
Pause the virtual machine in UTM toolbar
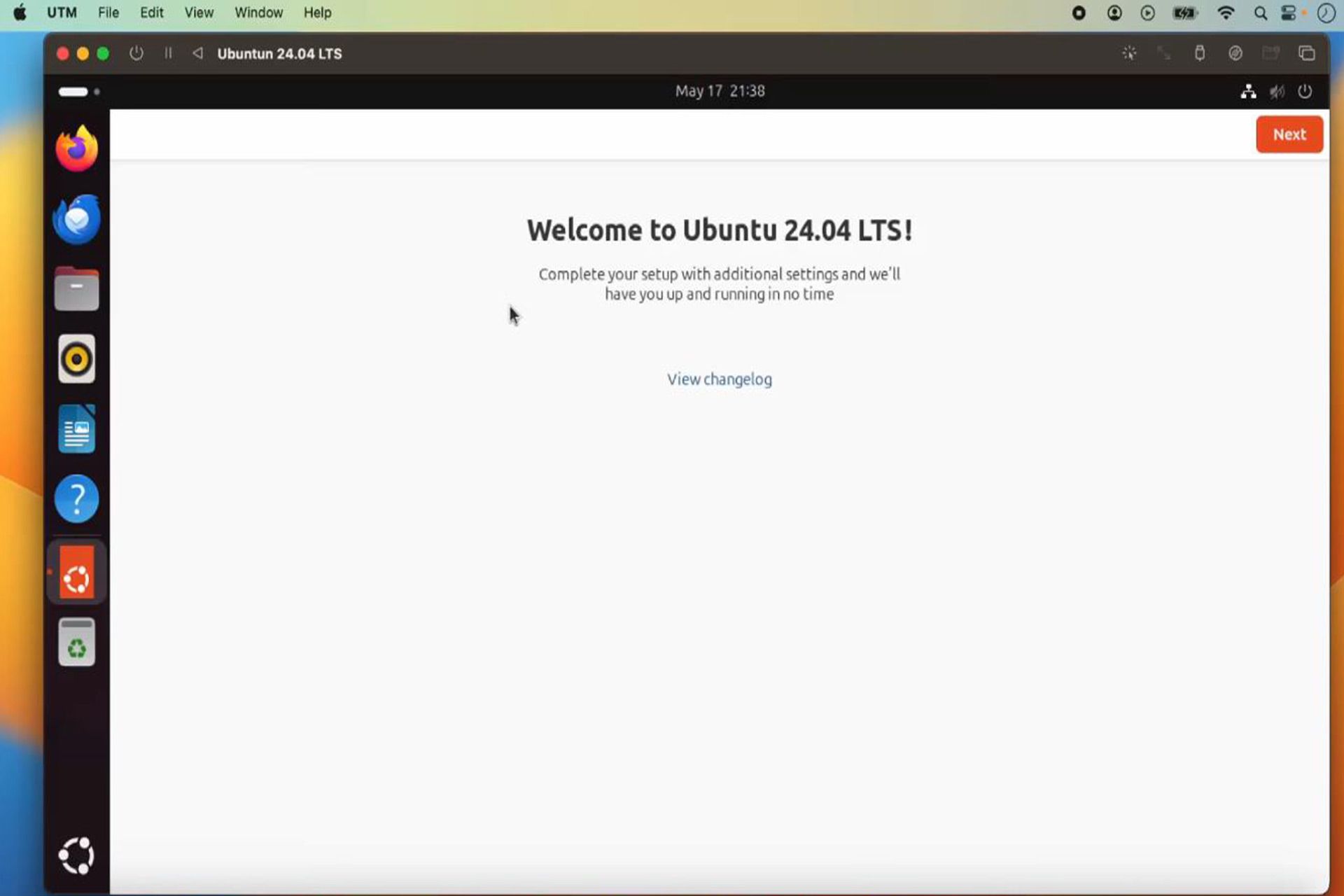(169, 53)
